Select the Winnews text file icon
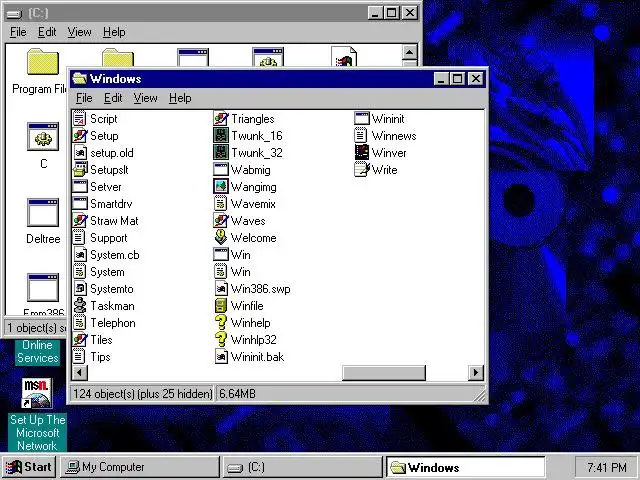The height and width of the screenshot is (480, 640). (x=361, y=136)
